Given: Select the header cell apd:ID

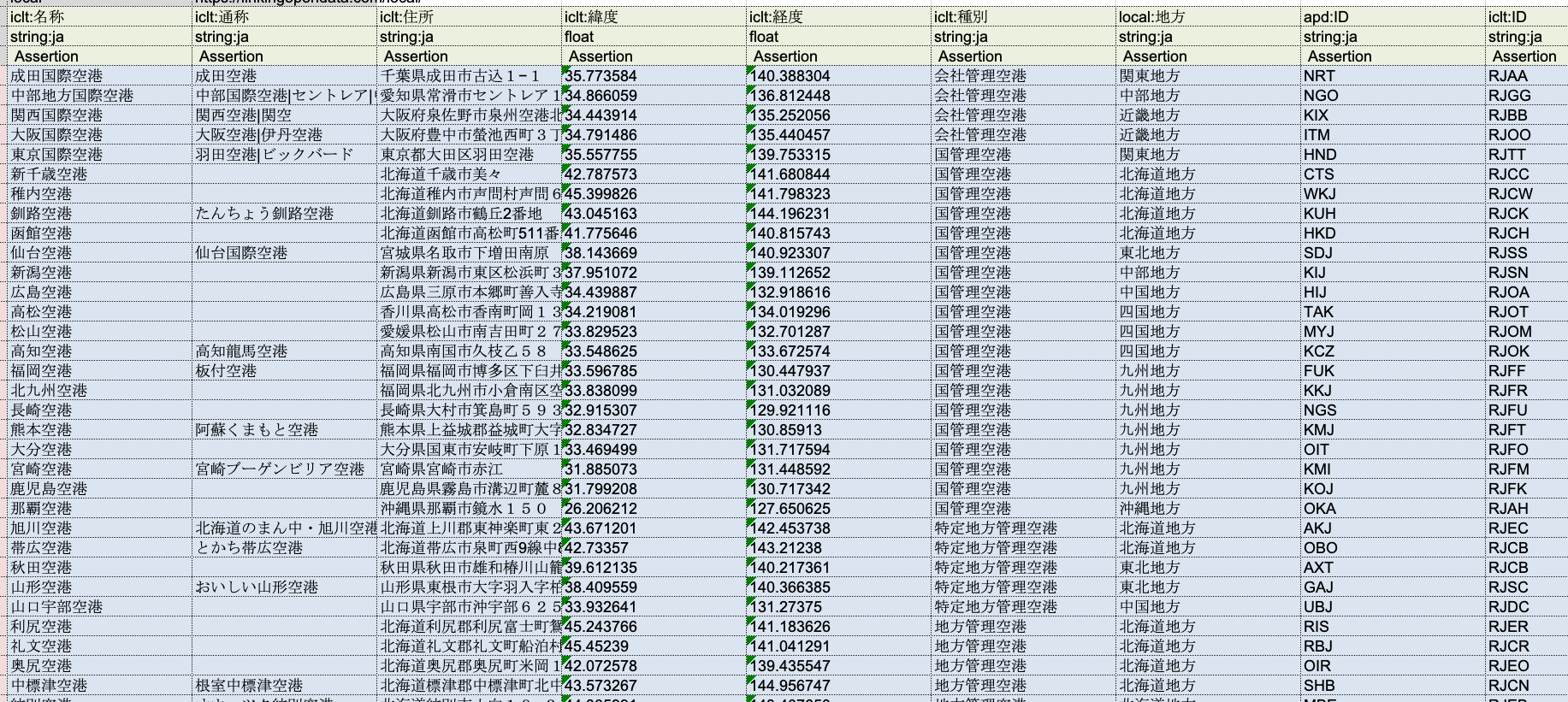Looking at the screenshot, I should 1393,17.
